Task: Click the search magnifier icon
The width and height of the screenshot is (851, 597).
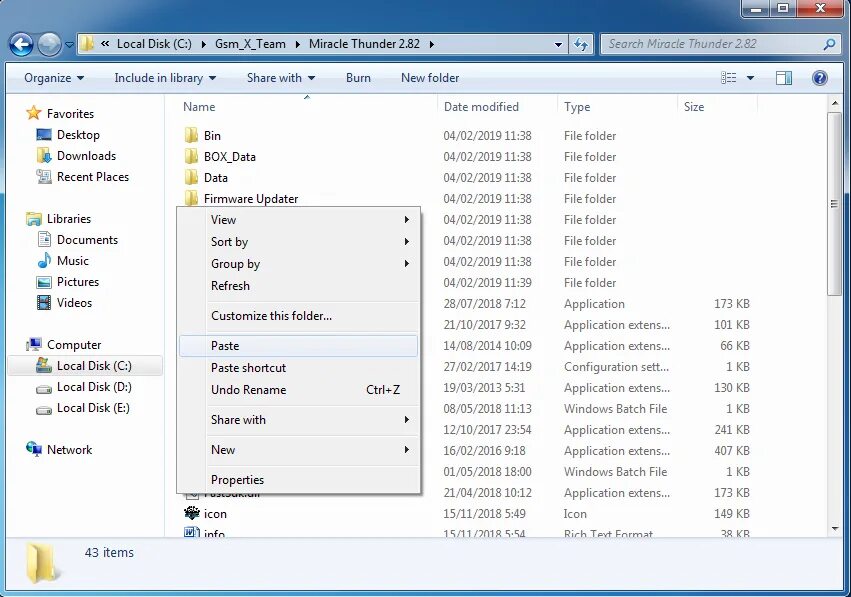Action: tap(829, 45)
